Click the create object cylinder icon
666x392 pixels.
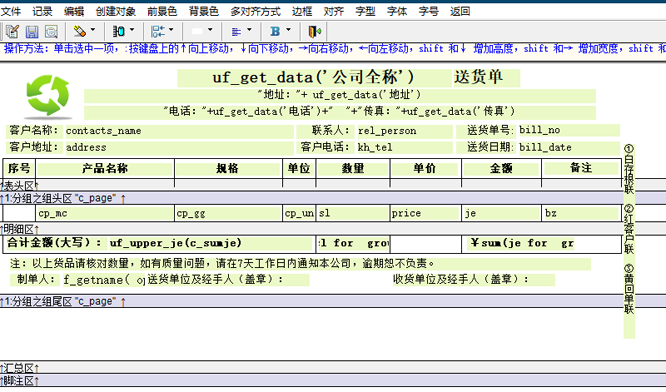[x=119, y=31]
